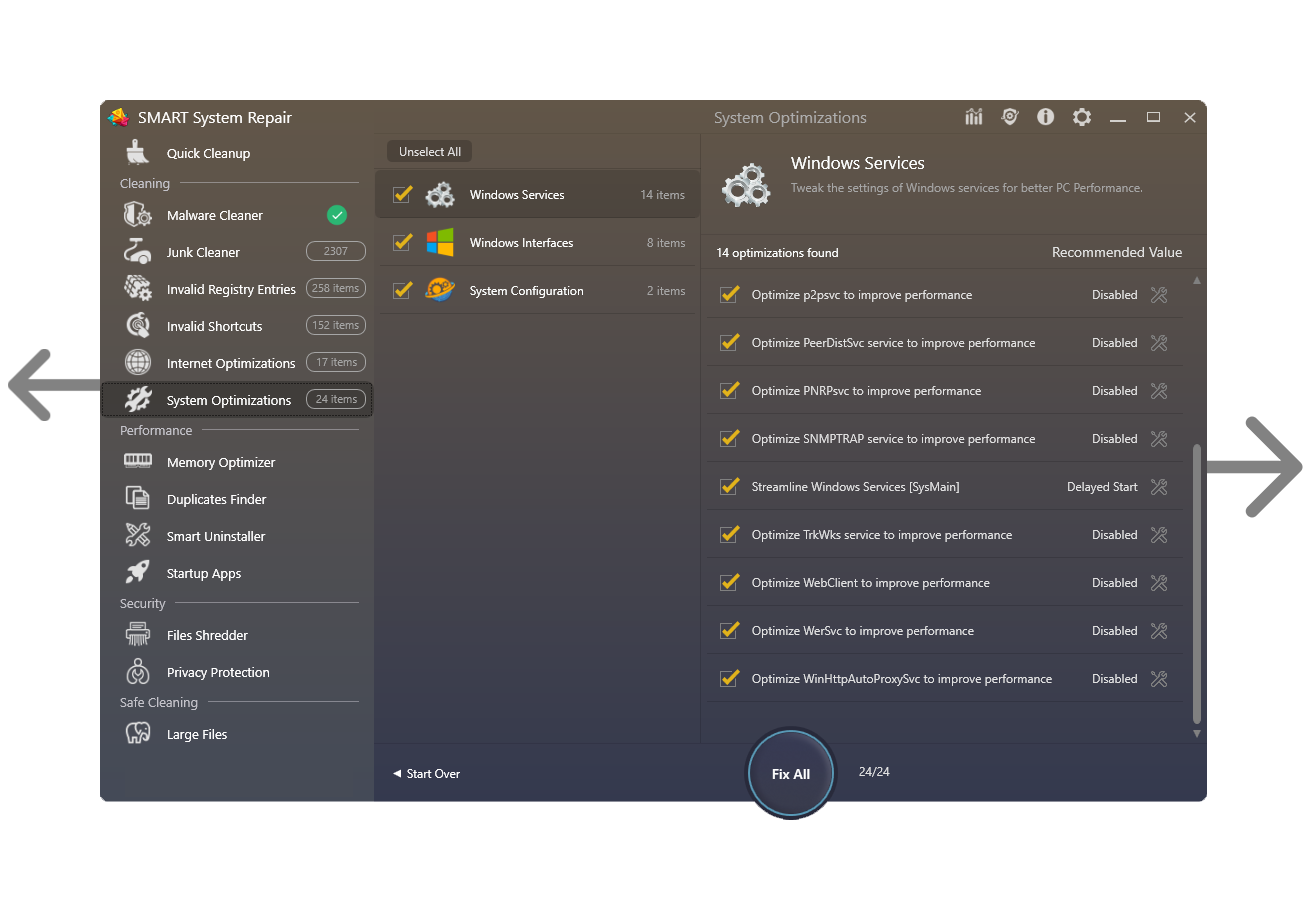Click the Recommended Value column header
This screenshot has width=1307, height=920.
[x=1117, y=253]
